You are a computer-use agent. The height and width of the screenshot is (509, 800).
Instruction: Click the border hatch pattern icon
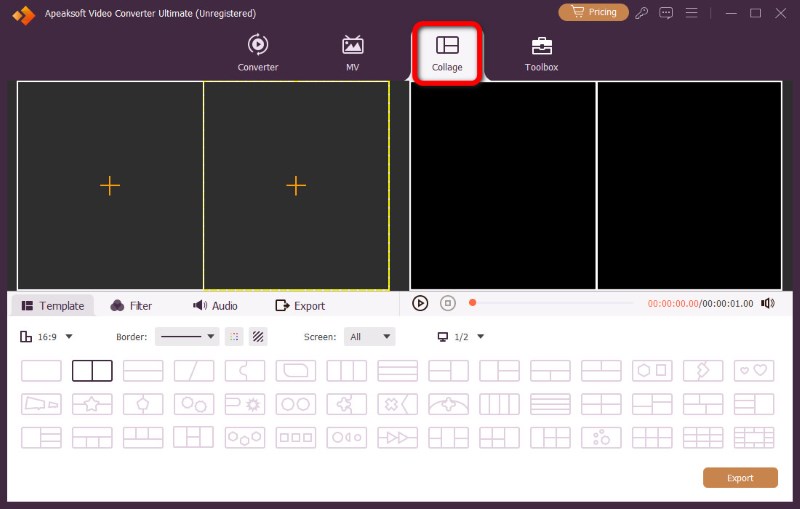click(258, 337)
